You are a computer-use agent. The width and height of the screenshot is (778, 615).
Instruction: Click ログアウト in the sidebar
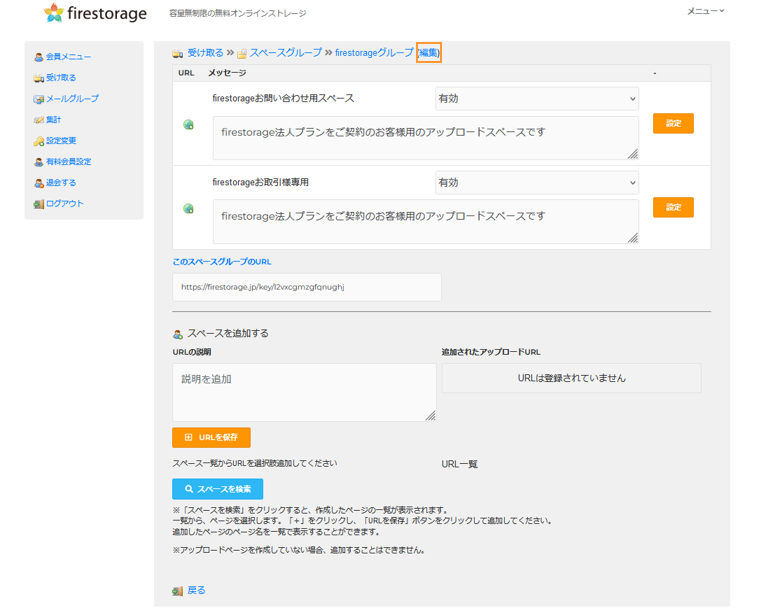pyautogui.click(x=65, y=204)
